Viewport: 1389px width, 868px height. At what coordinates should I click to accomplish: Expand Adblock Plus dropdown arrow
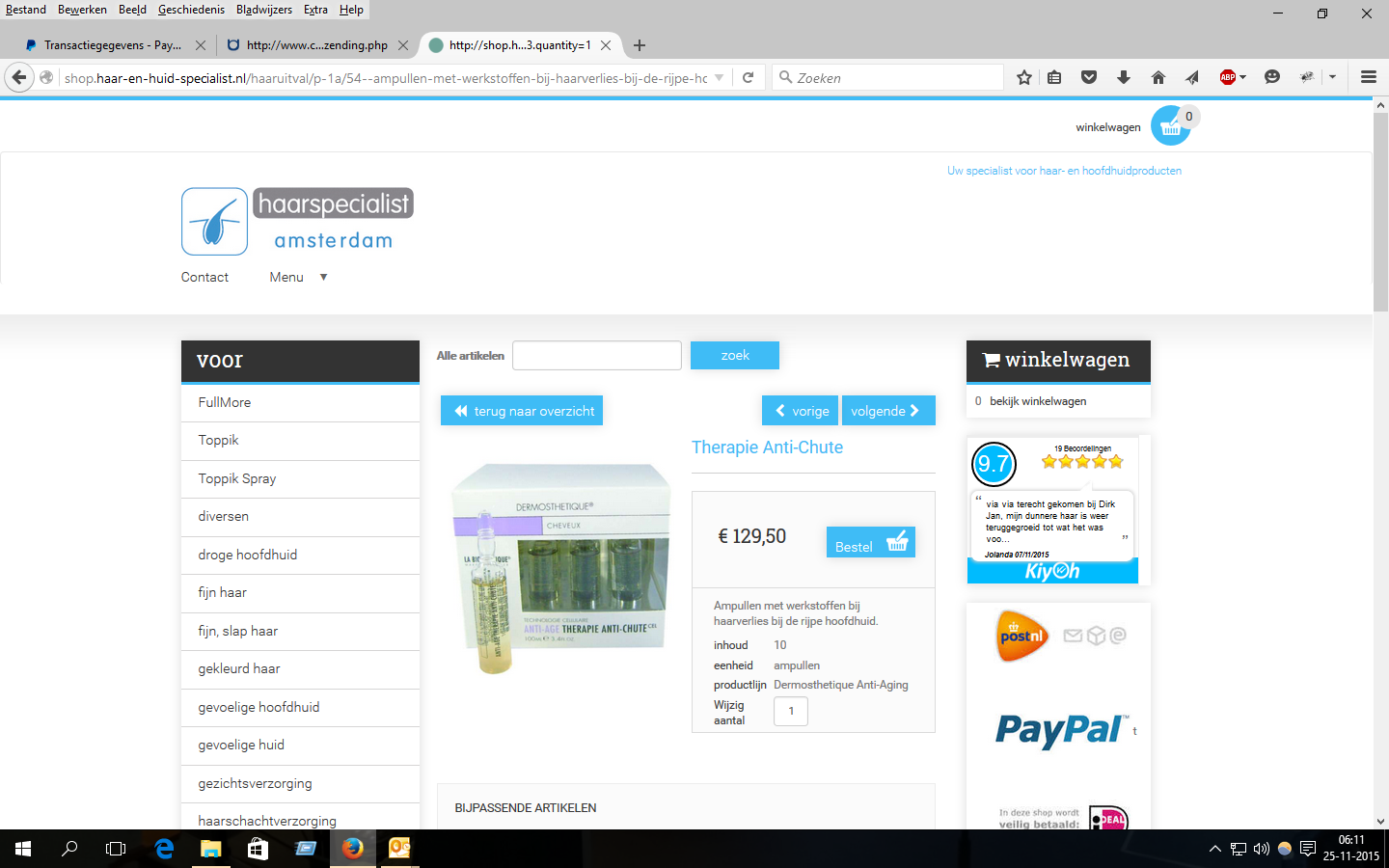click(1242, 78)
